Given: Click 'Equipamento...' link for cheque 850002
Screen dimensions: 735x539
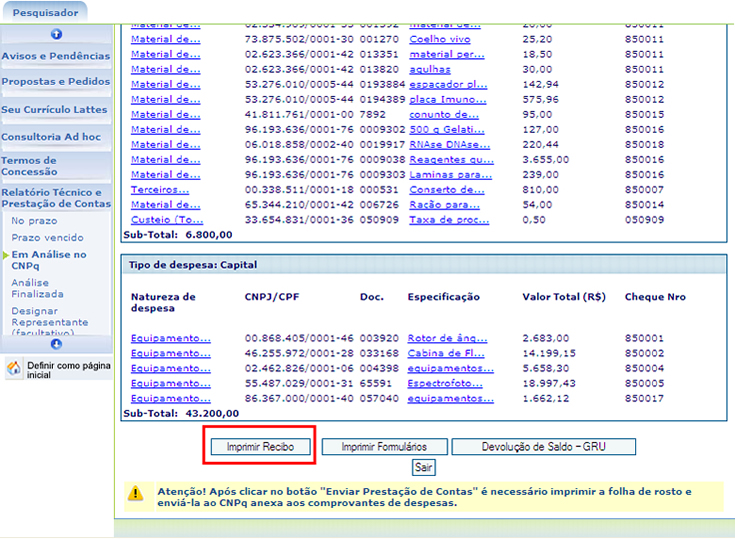Looking at the screenshot, I should click(171, 353).
